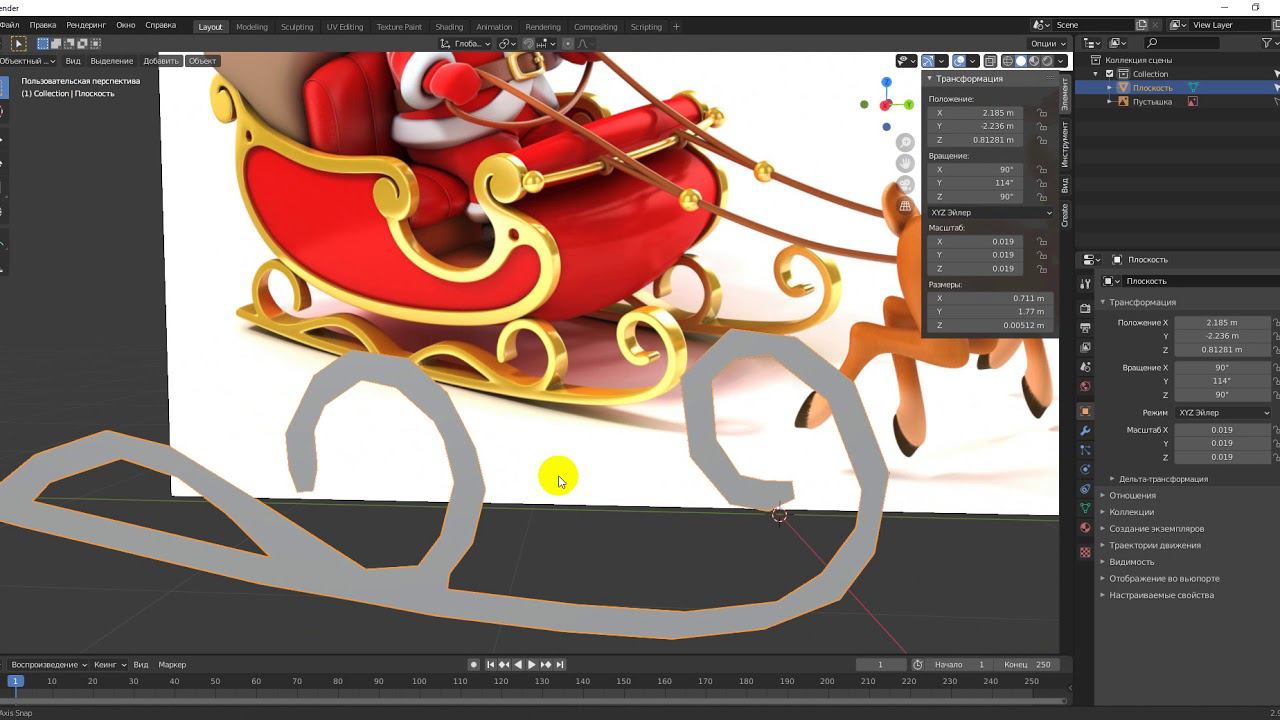Viewport: 1280px width, 720px height.
Task: Open the object visibility and selectability dropdown
Action: coord(906,61)
